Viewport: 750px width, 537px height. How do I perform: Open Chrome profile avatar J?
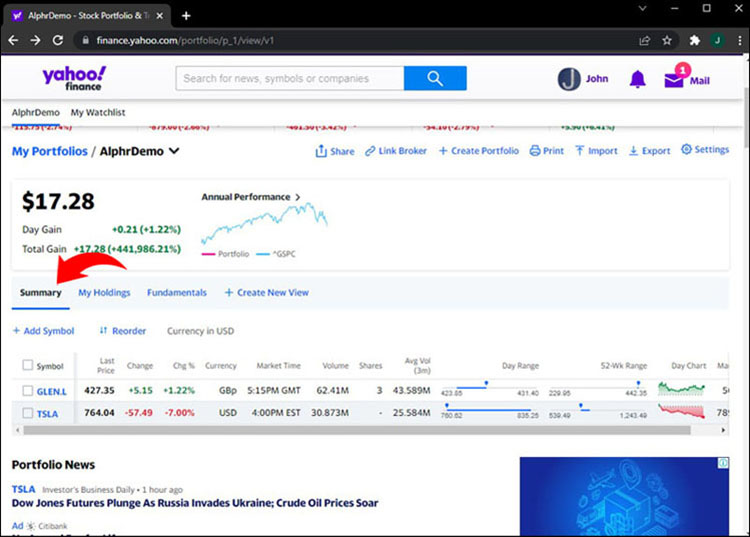tap(717, 41)
